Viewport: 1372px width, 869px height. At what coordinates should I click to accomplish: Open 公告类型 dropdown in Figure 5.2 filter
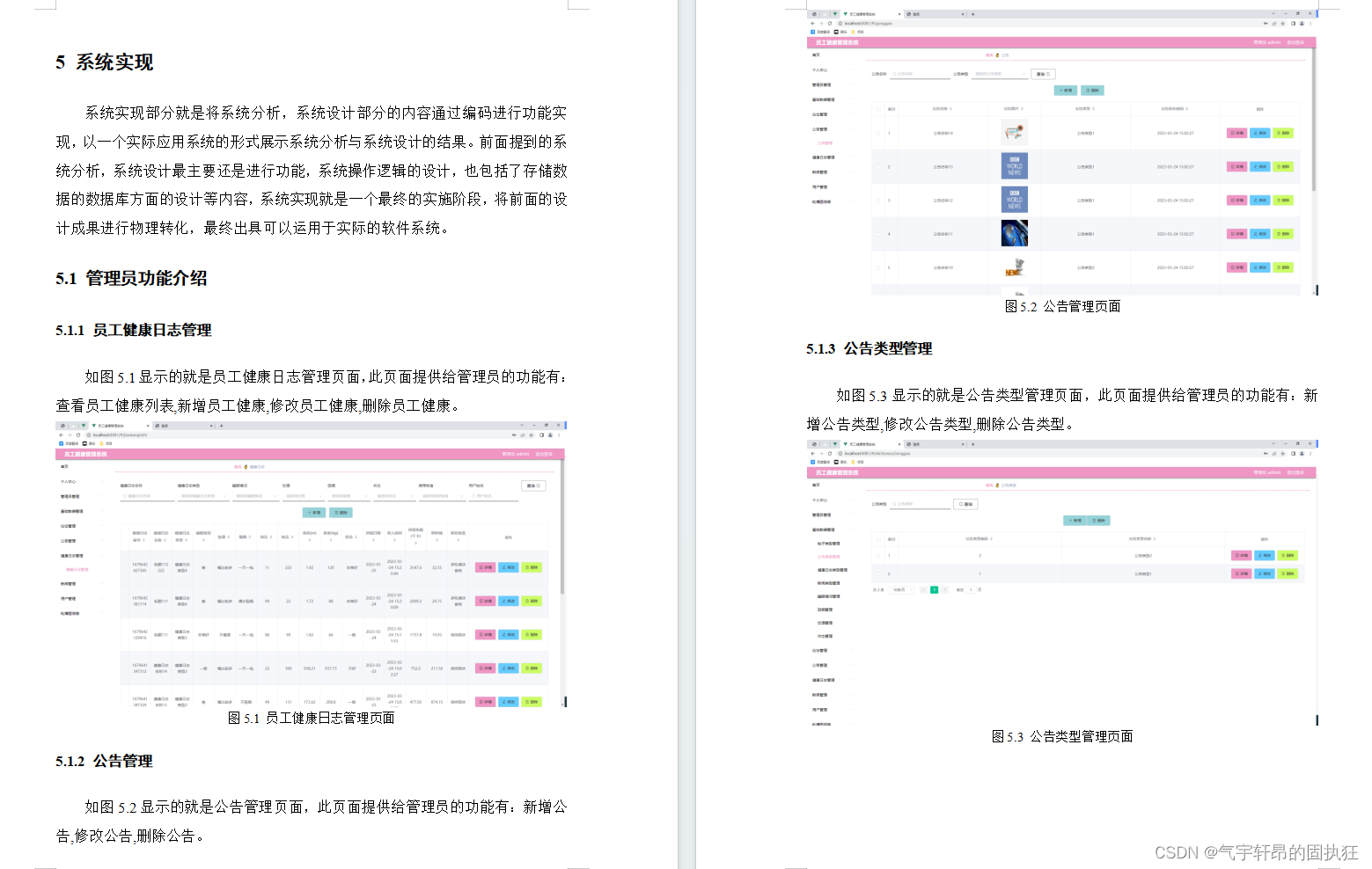point(1000,74)
